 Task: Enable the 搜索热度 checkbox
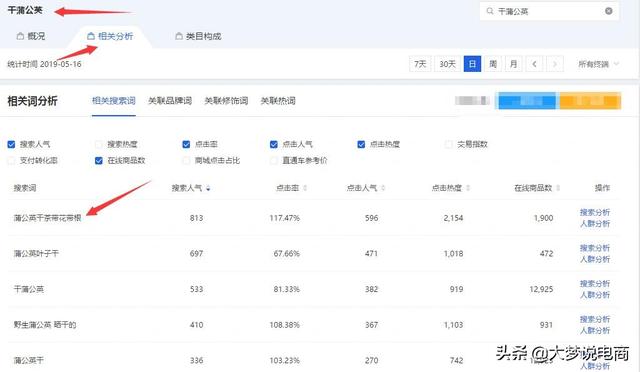click(x=98, y=144)
